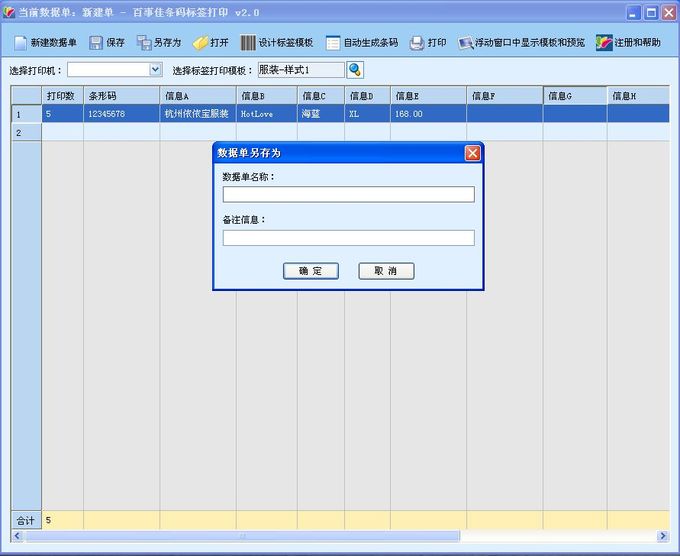The width and height of the screenshot is (680, 556).
Task: Confirm with the 确定 button
Action: [x=311, y=271]
